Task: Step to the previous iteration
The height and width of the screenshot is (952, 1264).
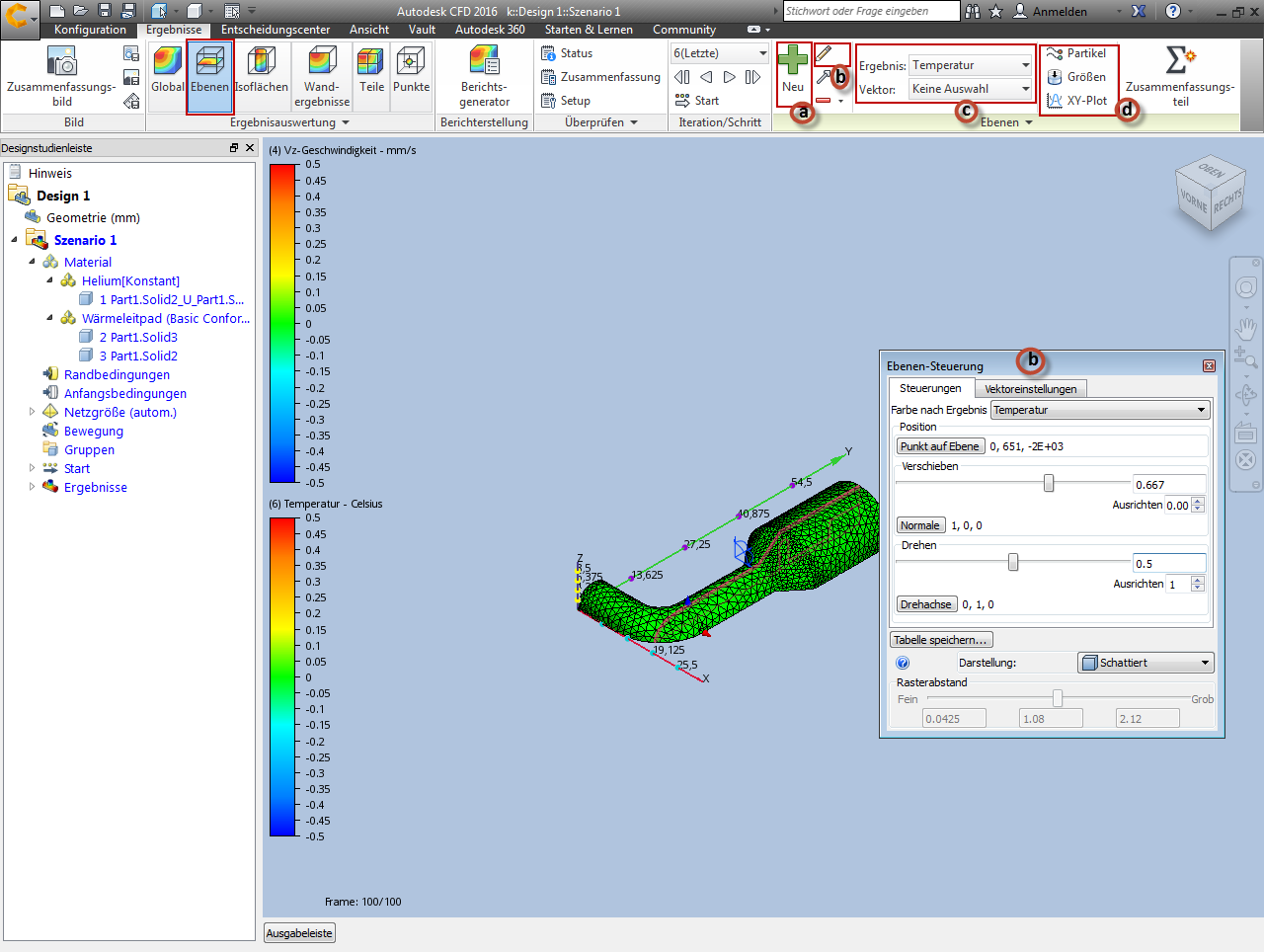Action: (706, 77)
